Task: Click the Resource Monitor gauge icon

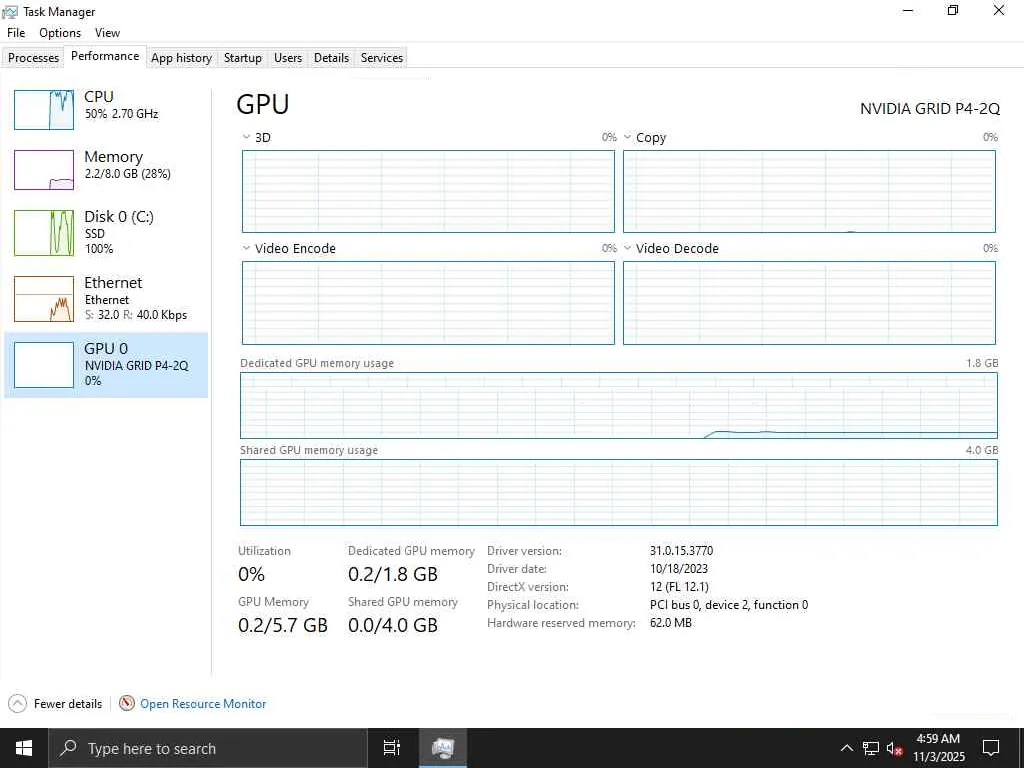Action: click(127, 703)
